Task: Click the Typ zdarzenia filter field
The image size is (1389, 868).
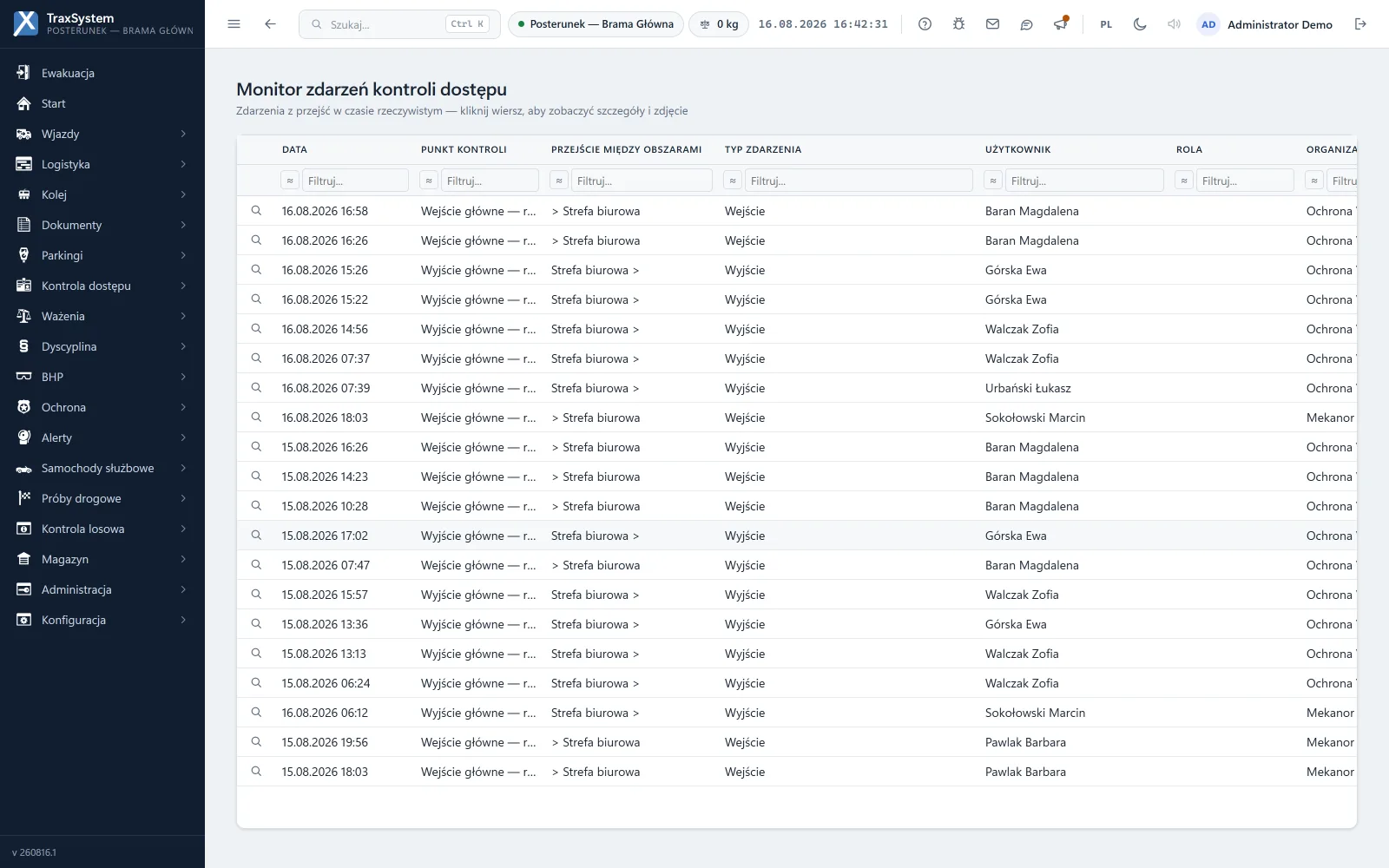Action: pos(859,181)
